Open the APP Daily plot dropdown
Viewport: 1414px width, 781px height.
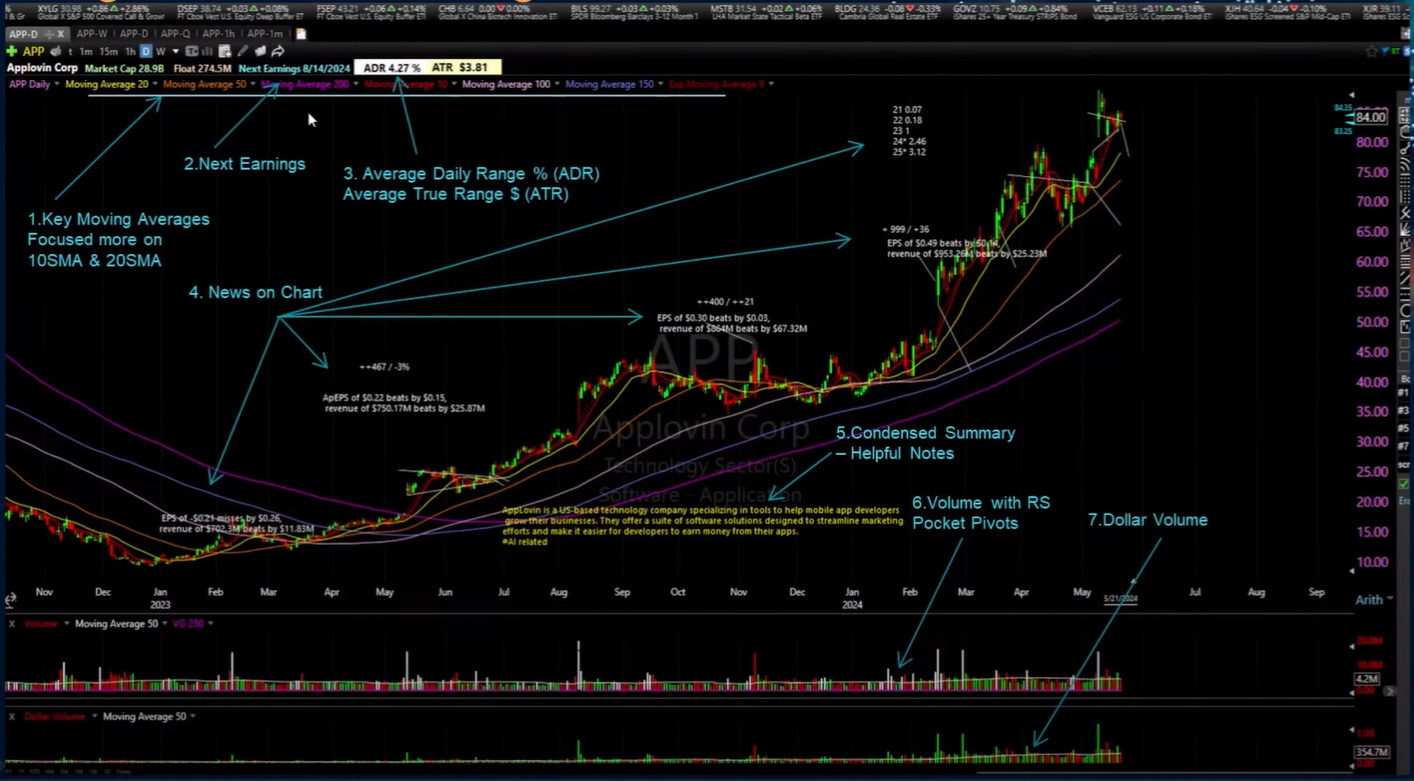(x=57, y=85)
